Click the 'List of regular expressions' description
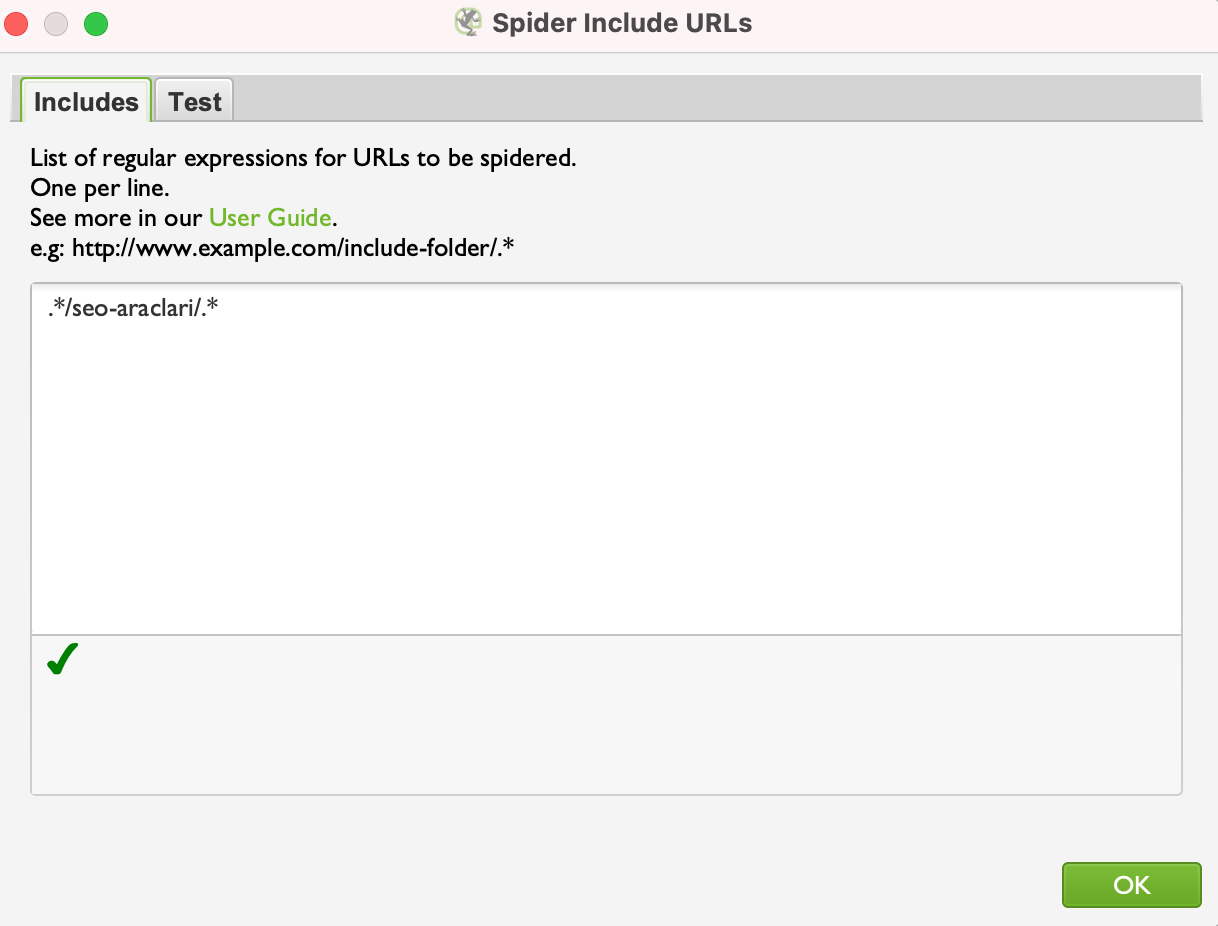The height and width of the screenshot is (926, 1218). [303, 158]
